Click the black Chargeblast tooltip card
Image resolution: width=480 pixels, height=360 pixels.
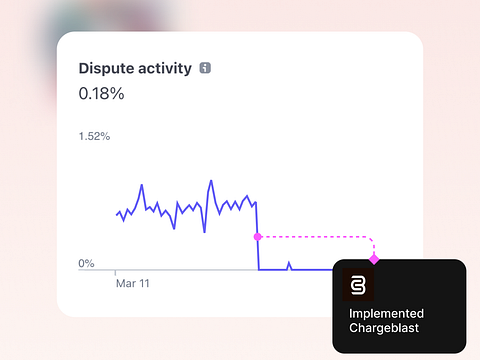[399, 306]
